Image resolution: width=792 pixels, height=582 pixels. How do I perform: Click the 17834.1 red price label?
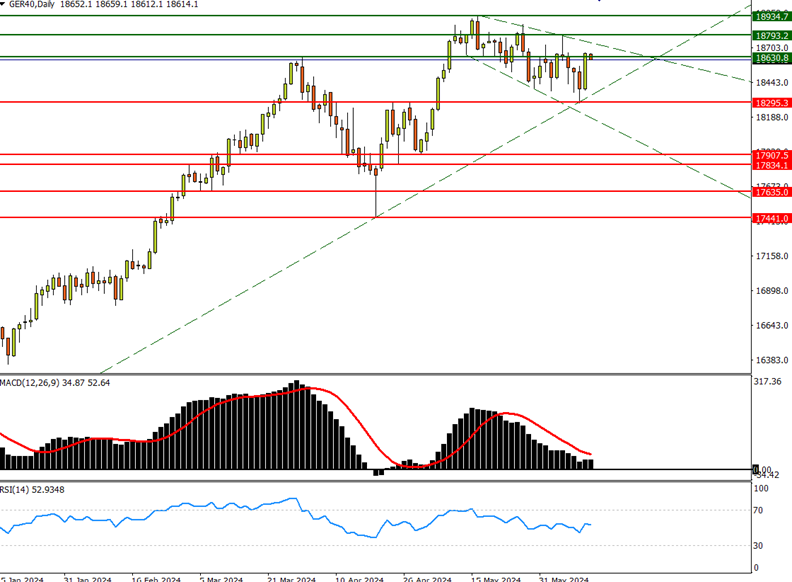coord(772,165)
